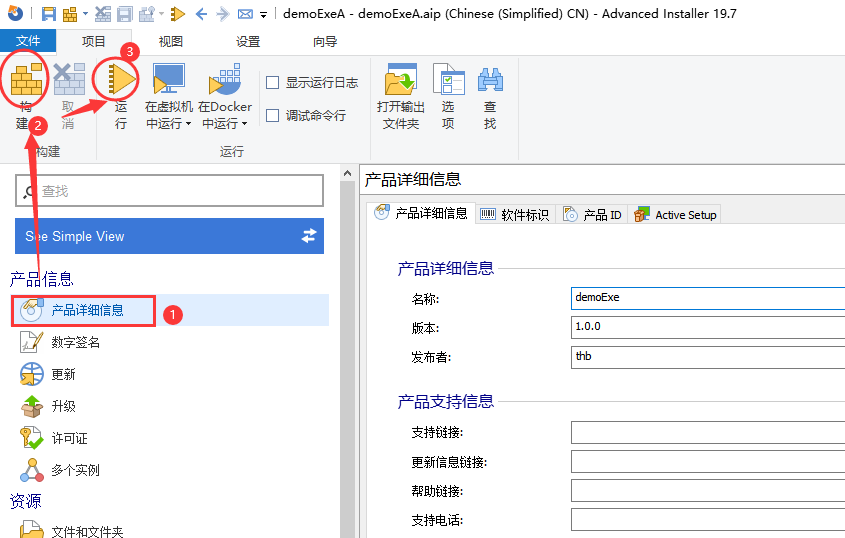This screenshot has width=845, height=538.
Task: Switch to the 设置 ribbon tab
Action: (248, 42)
